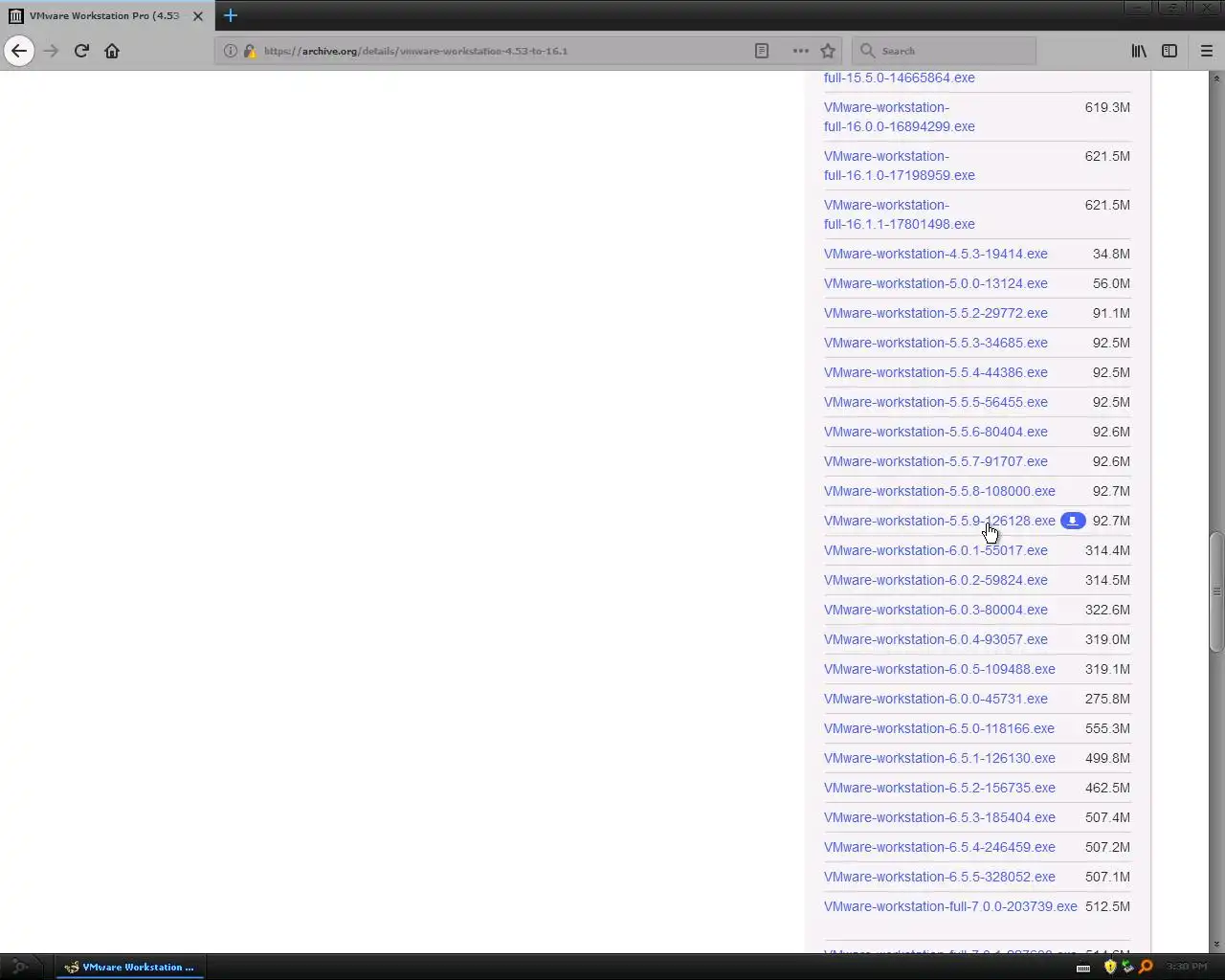
Task: Click the 555.3M file size text
Action: pos(1107,728)
